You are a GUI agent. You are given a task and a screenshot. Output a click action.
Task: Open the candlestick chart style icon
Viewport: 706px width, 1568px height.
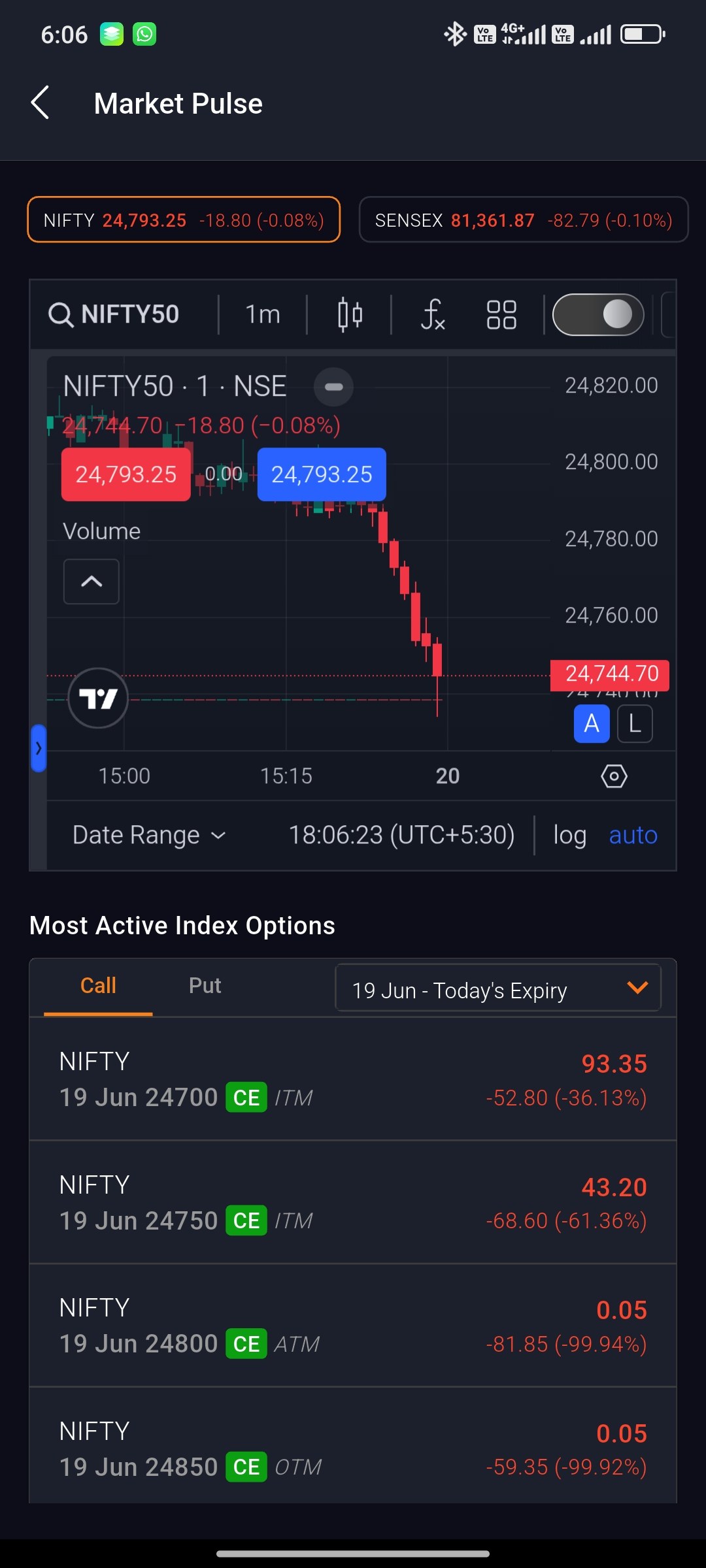coord(350,314)
